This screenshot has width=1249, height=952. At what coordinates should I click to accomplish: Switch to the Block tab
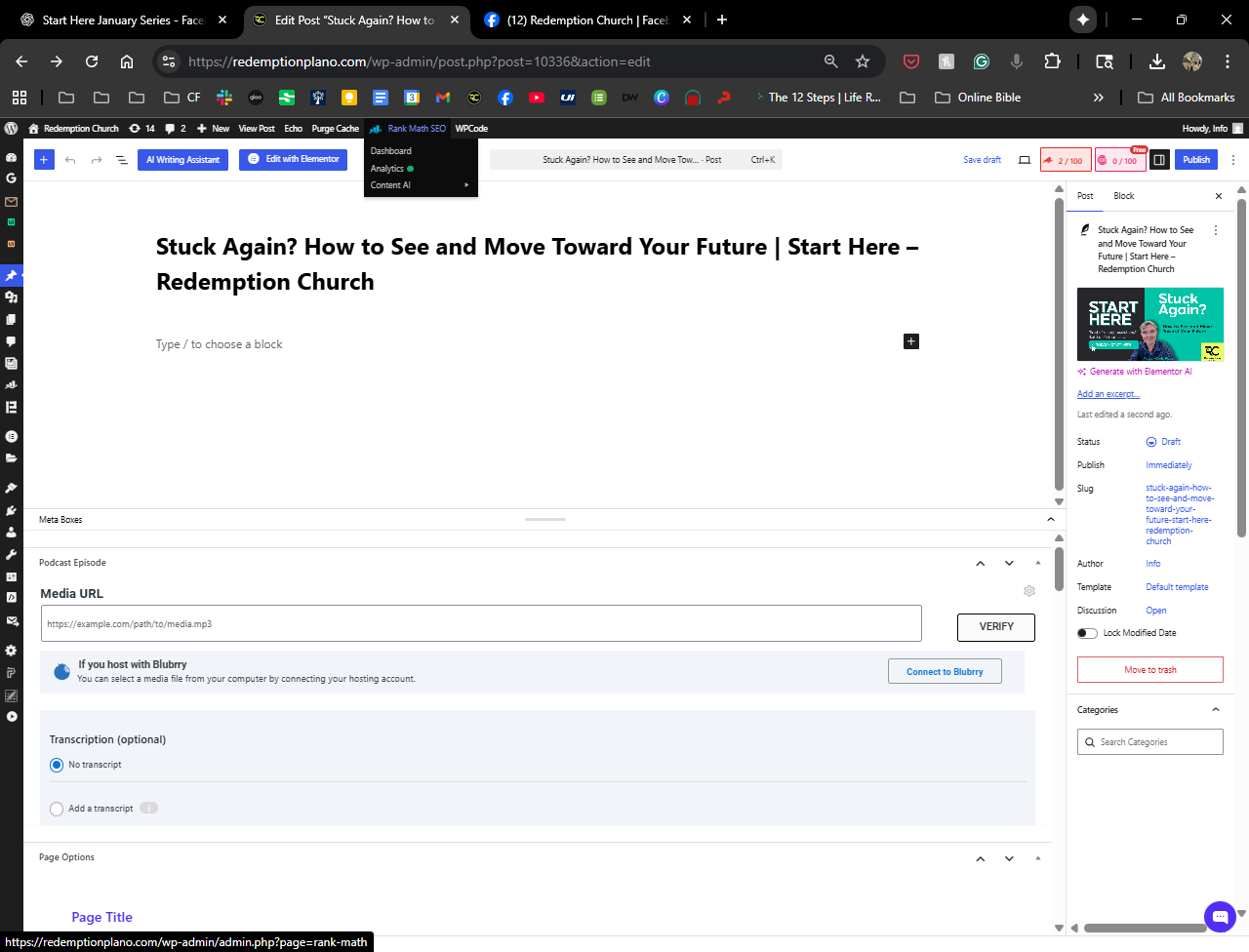click(1123, 196)
